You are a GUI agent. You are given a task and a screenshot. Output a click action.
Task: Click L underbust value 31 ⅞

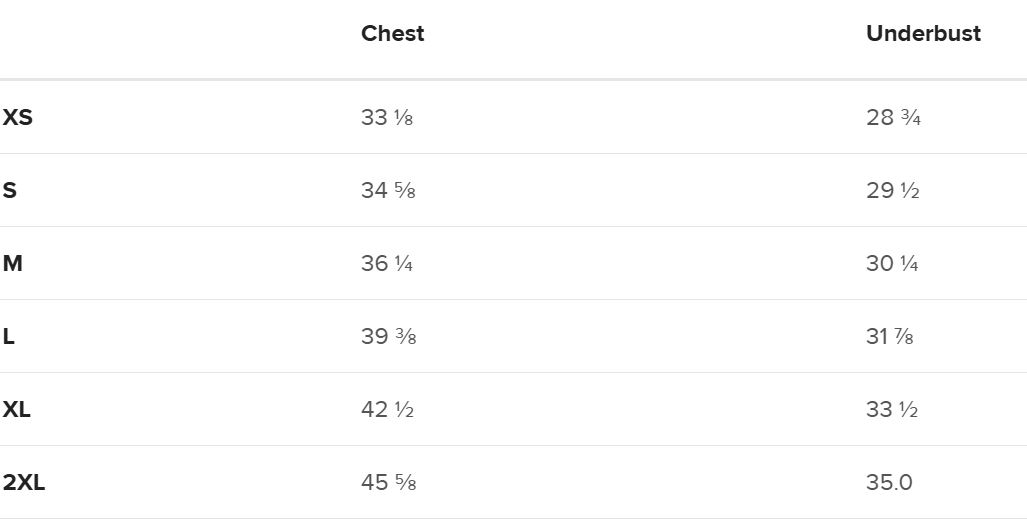click(x=890, y=336)
